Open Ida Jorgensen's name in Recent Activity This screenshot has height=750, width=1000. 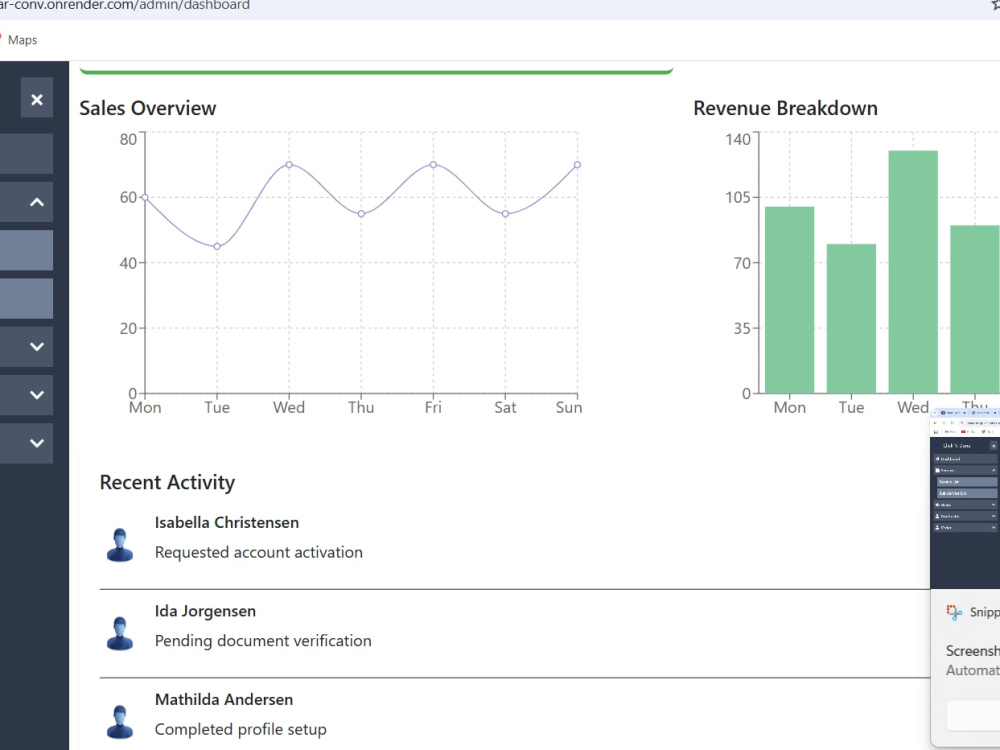[x=205, y=611]
